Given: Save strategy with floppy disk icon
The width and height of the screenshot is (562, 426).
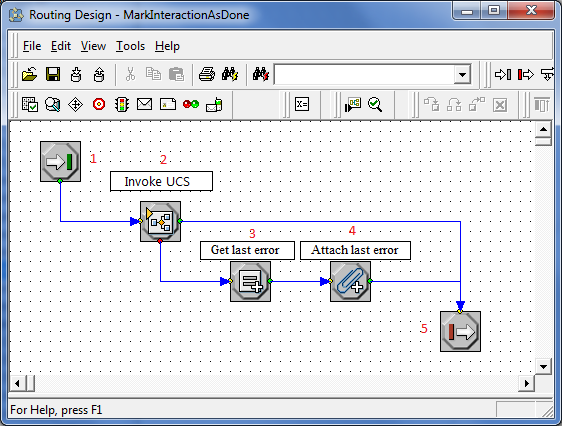Looking at the screenshot, I should [x=53, y=75].
